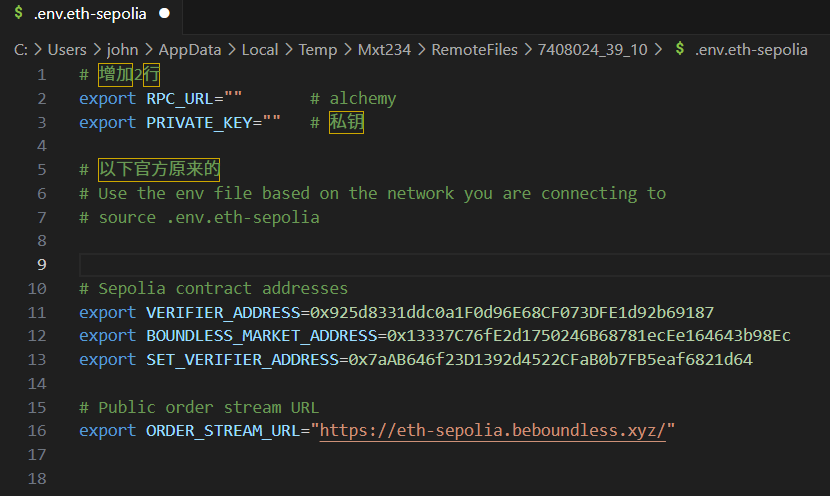Click the shell icon in the breadcrumb file entry
This screenshot has height=496, width=830.
[x=680, y=49]
